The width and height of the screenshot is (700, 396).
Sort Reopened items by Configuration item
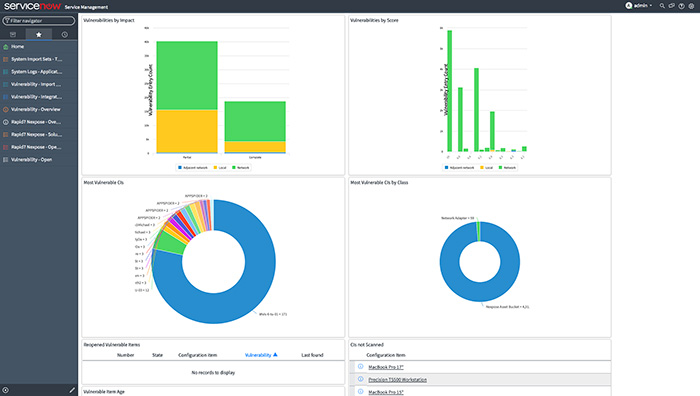point(197,355)
